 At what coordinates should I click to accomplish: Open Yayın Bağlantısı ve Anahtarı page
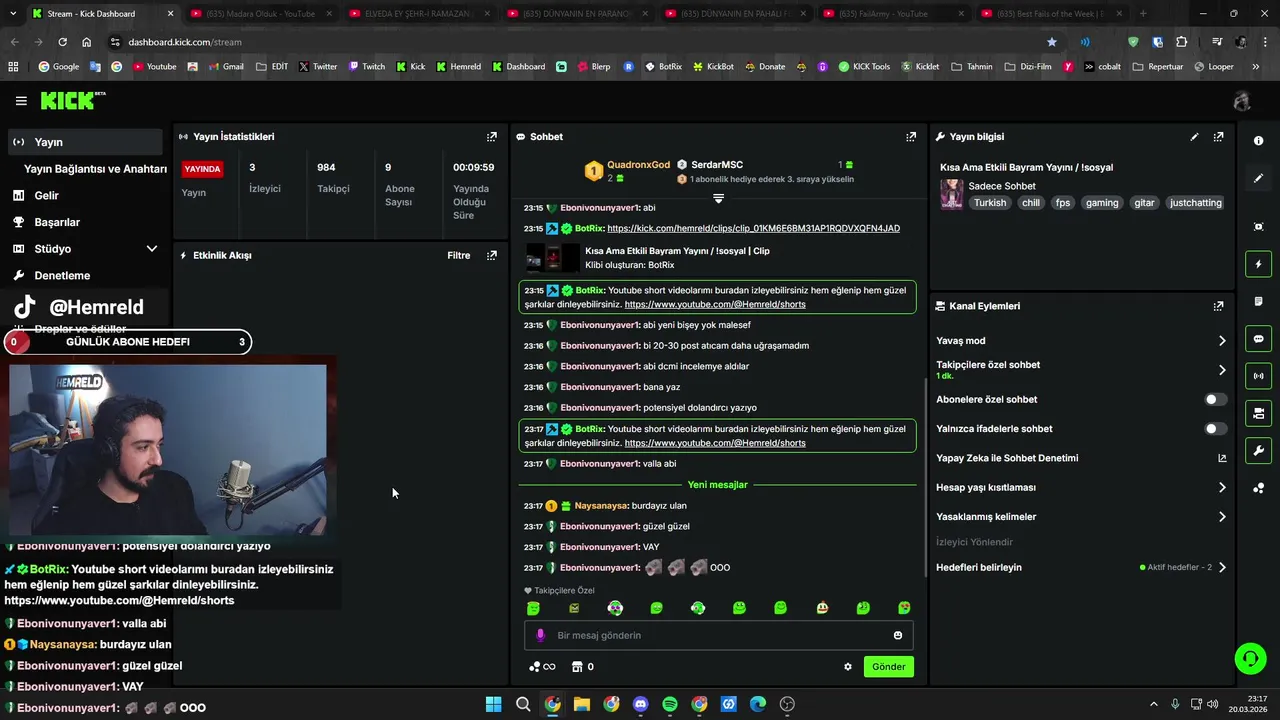(x=95, y=169)
